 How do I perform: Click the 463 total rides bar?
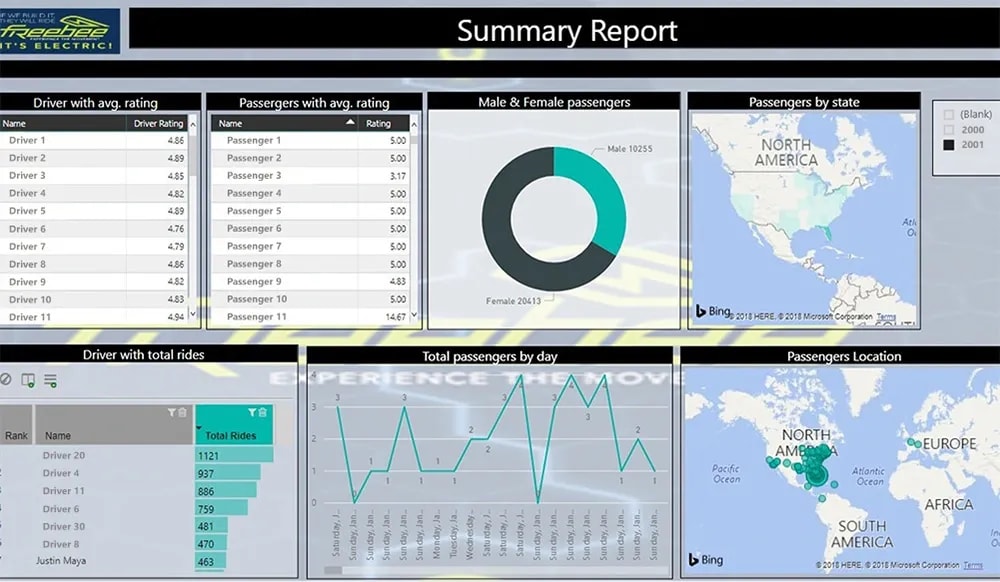pyautogui.click(x=210, y=562)
